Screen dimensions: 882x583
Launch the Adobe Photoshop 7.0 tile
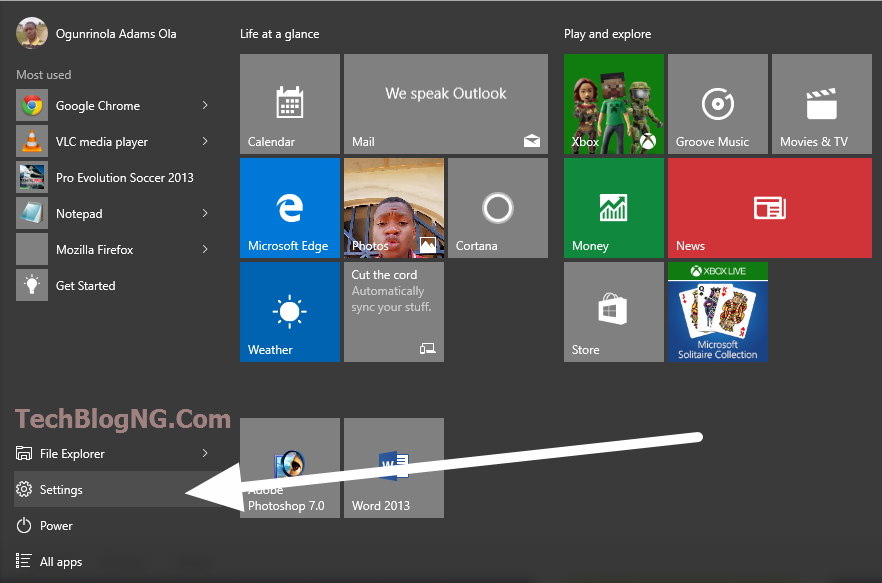click(290, 468)
